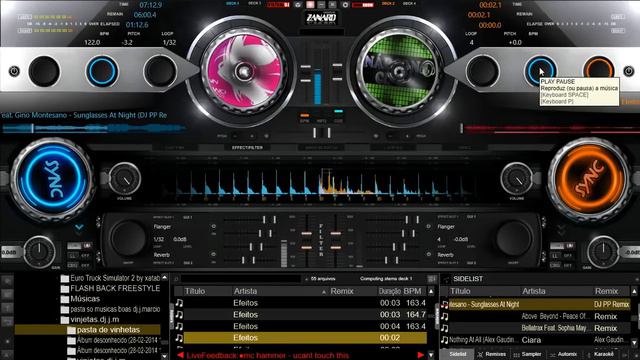Open the left deck Reverb effect selector
The width and height of the screenshot is (640, 360).
click(162, 255)
